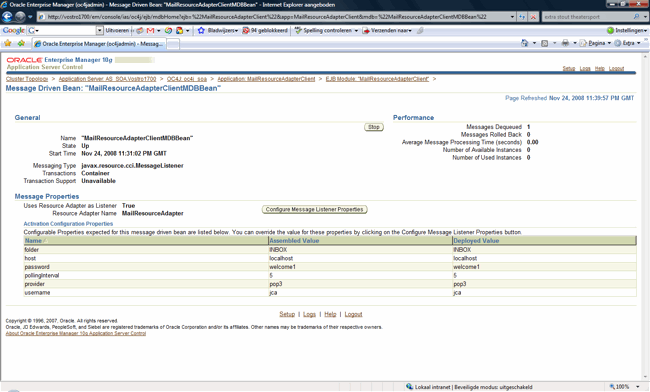Open the Pagina menu
Viewport: 650px width, 392px height.
click(x=595, y=43)
